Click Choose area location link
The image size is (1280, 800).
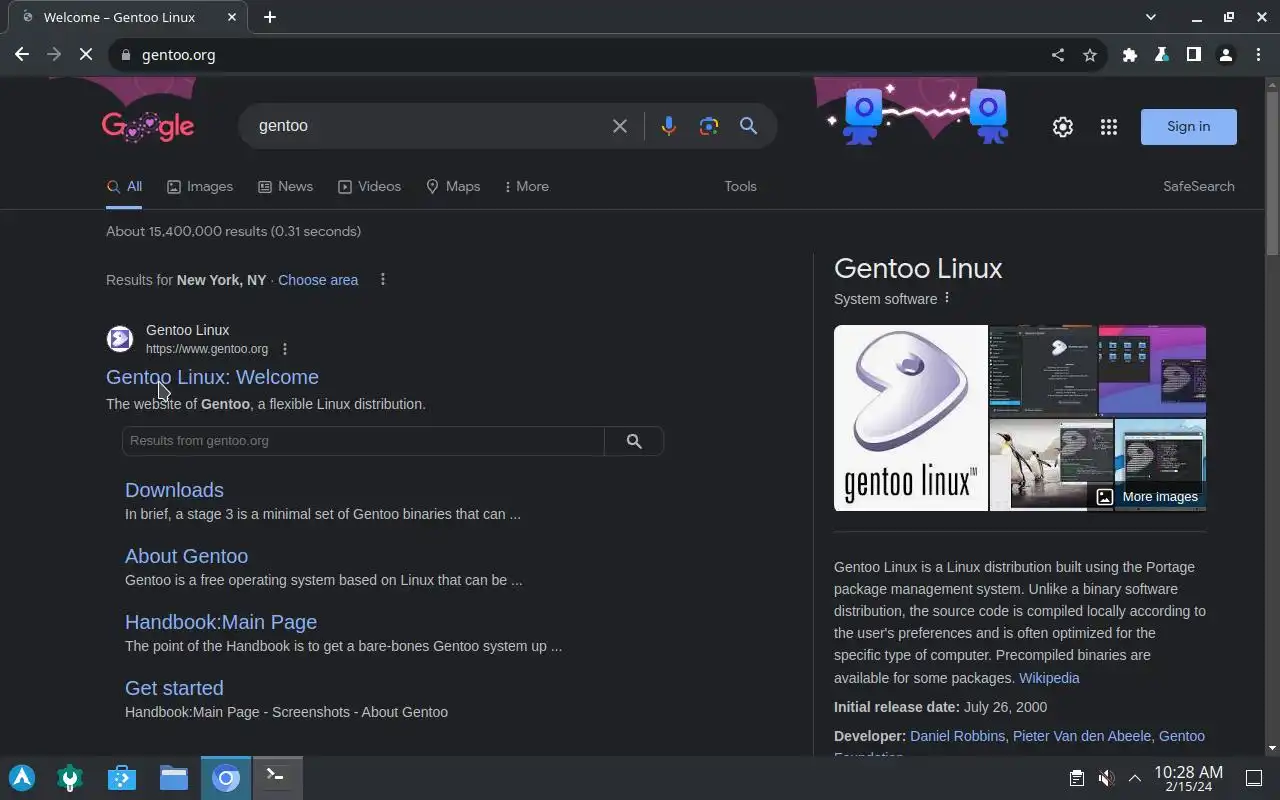point(318,280)
